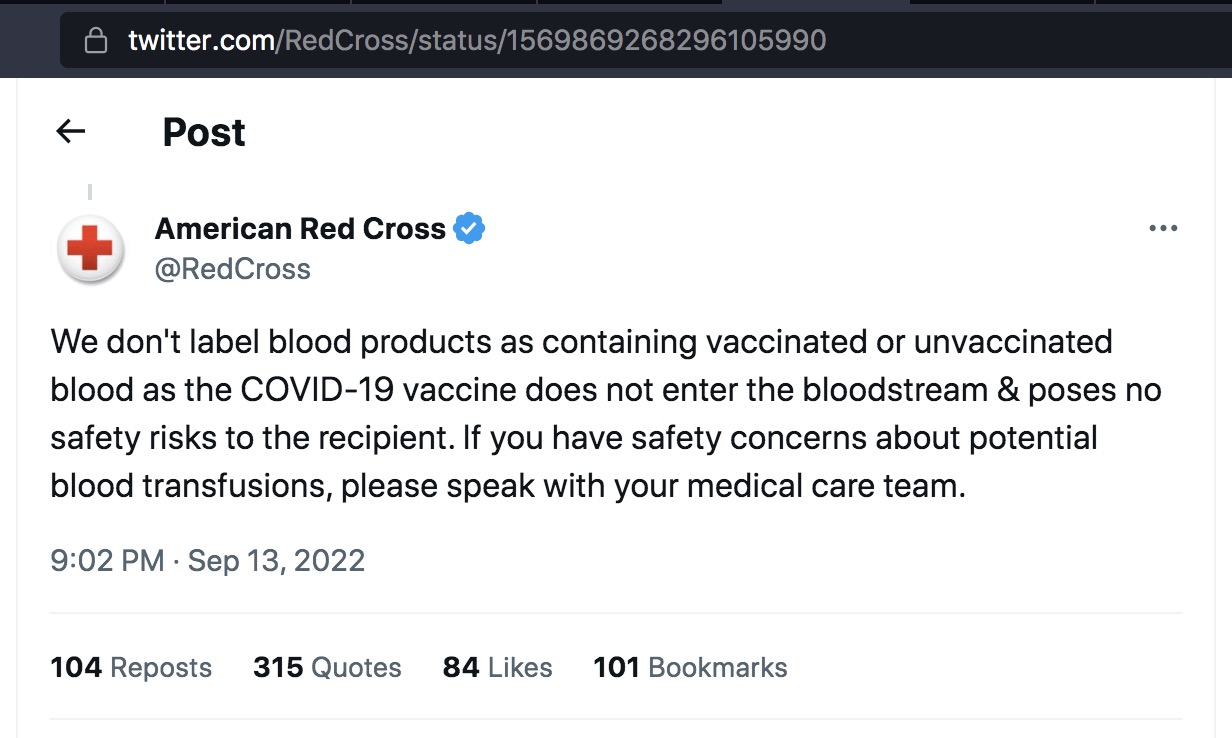The width and height of the screenshot is (1232, 738).
Task: Click the American Red Cross profile avatar
Action: point(90,248)
